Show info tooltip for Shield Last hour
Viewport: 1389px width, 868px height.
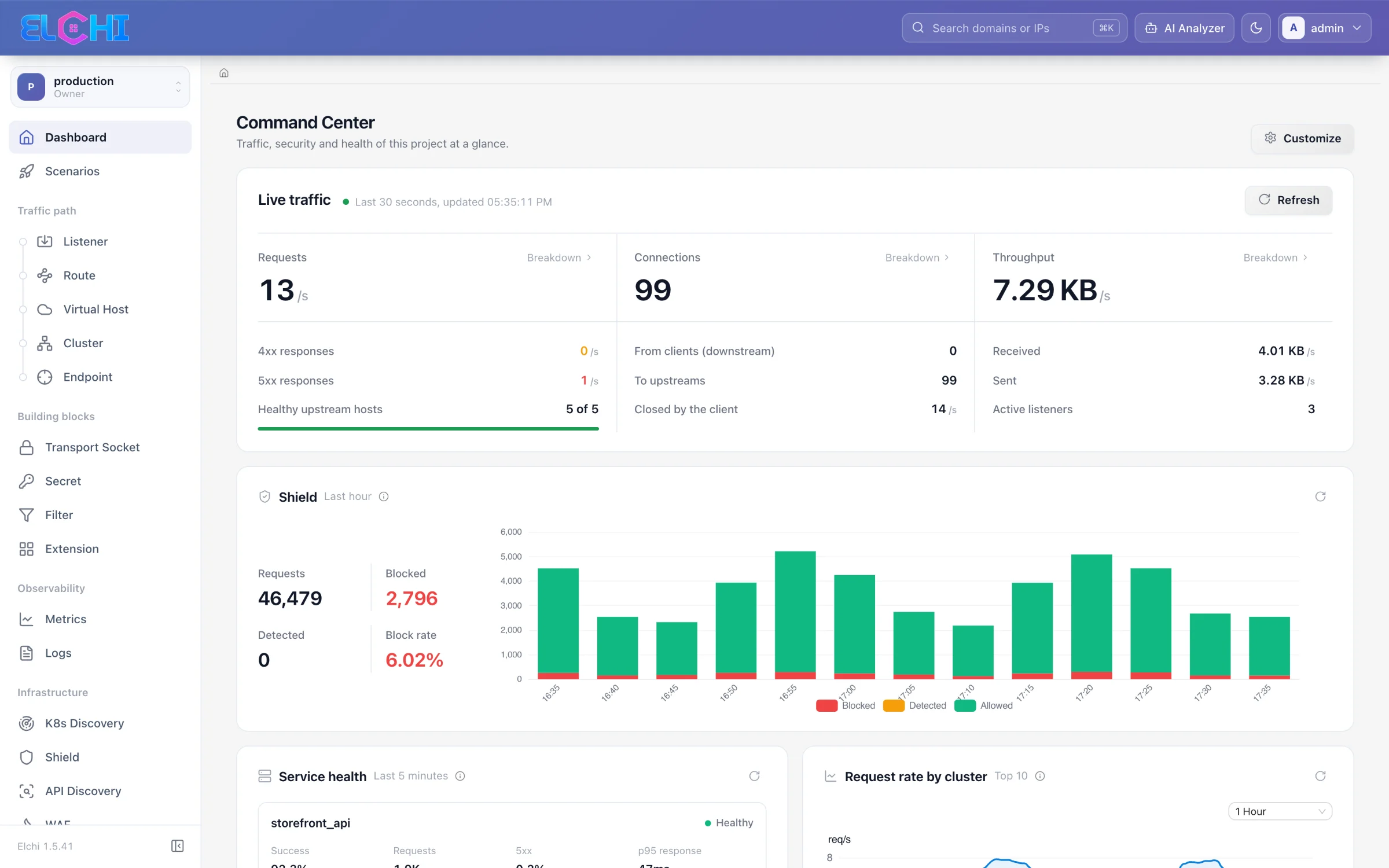coord(384,496)
